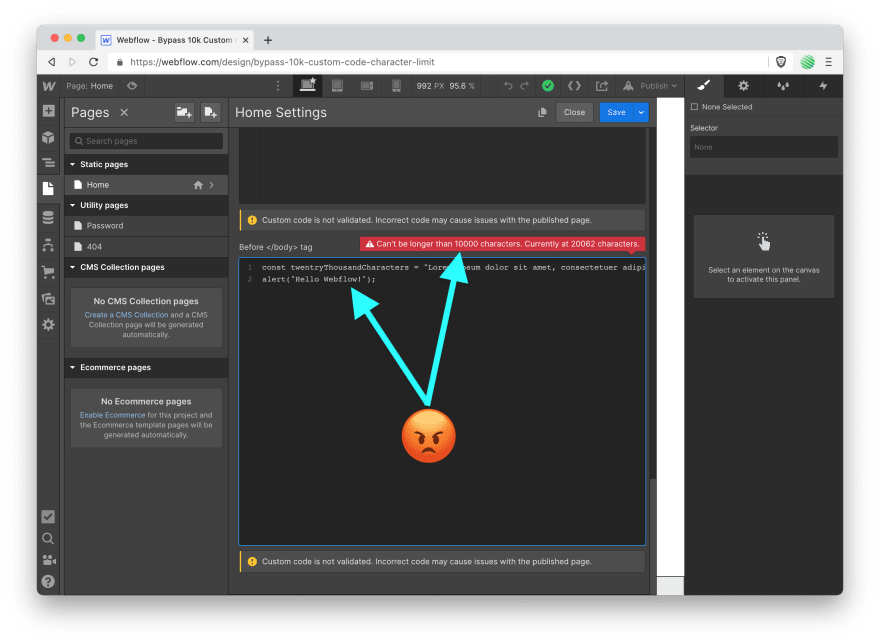880x644 pixels.
Task: Switch to Style brush tab
Action: (x=704, y=85)
